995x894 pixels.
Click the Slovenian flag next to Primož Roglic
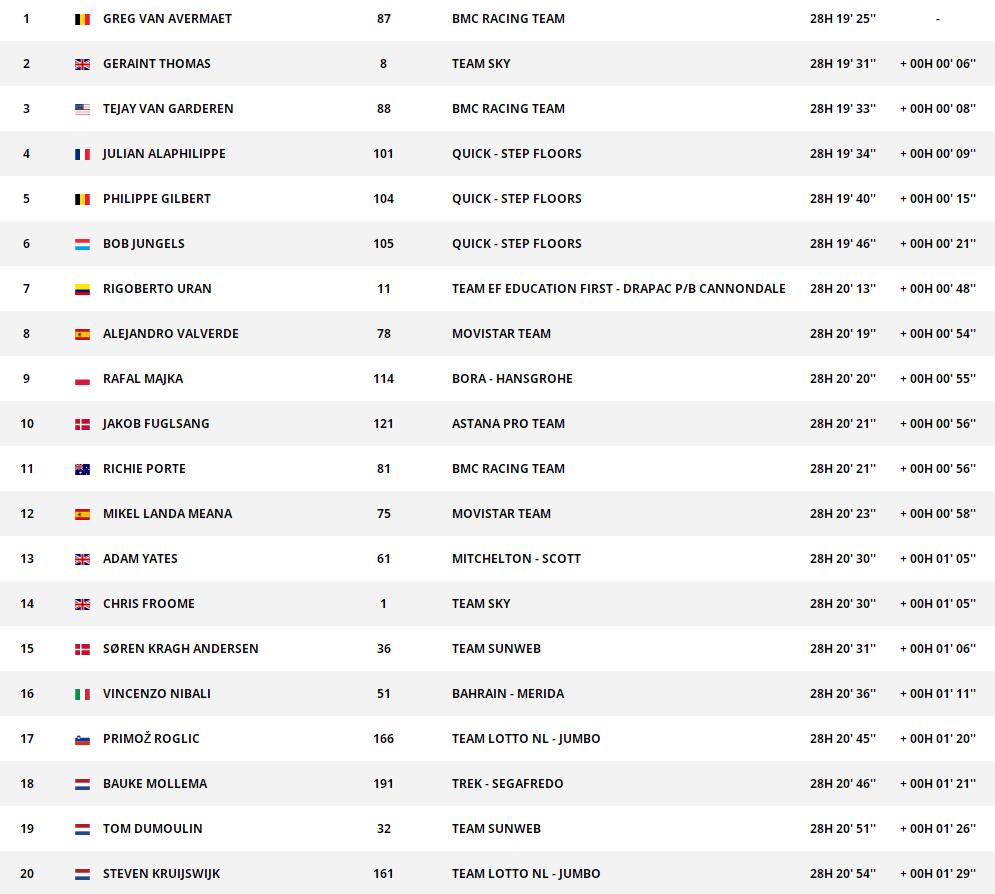(82, 739)
